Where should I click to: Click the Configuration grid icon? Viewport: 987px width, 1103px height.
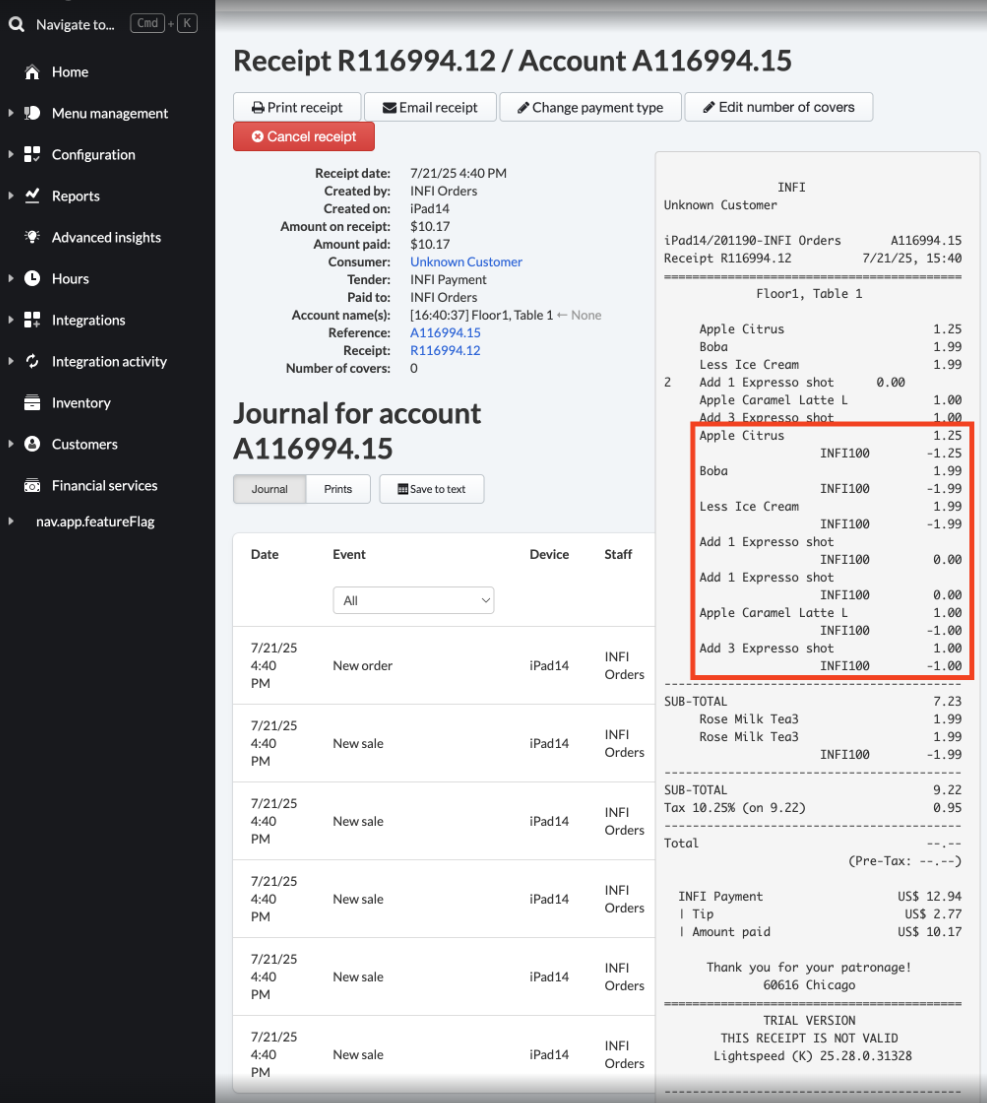[x=32, y=154]
